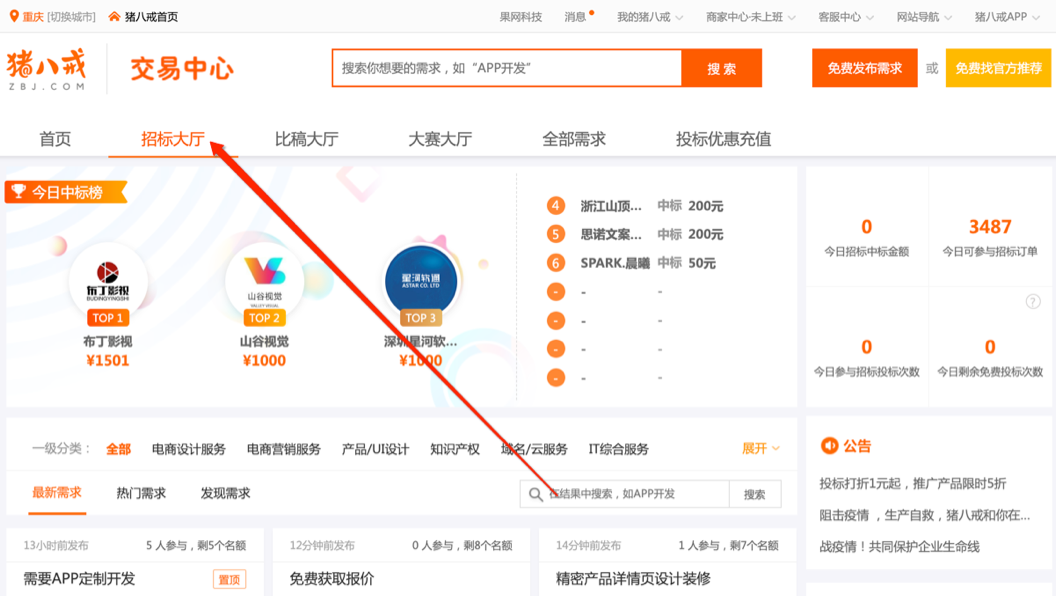Click the 今日剩余免费投标次数 label
Image resolution: width=1056 pixels, height=596 pixels.
(x=990, y=372)
